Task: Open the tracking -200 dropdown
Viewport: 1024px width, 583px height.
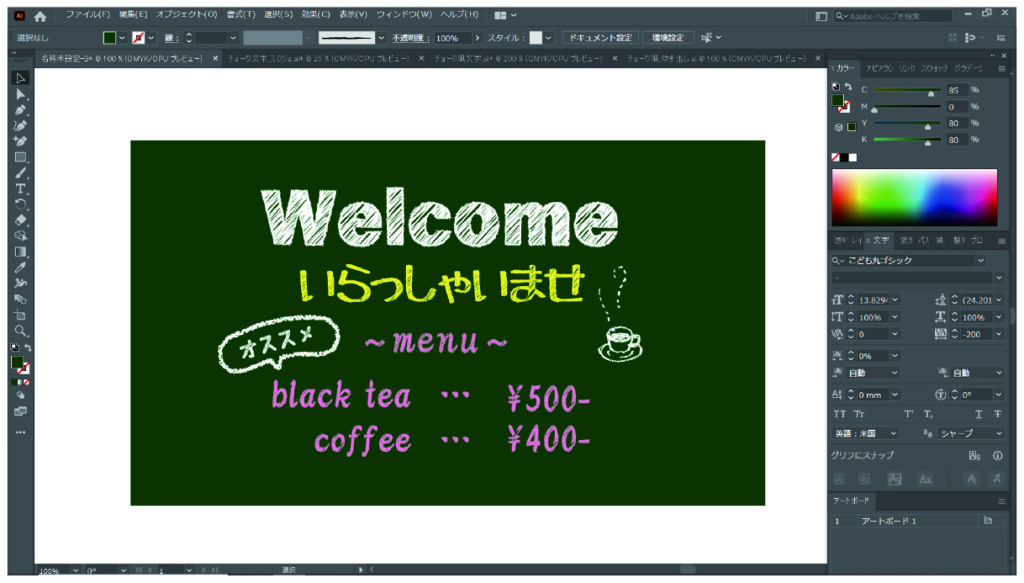Action: pos(999,334)
